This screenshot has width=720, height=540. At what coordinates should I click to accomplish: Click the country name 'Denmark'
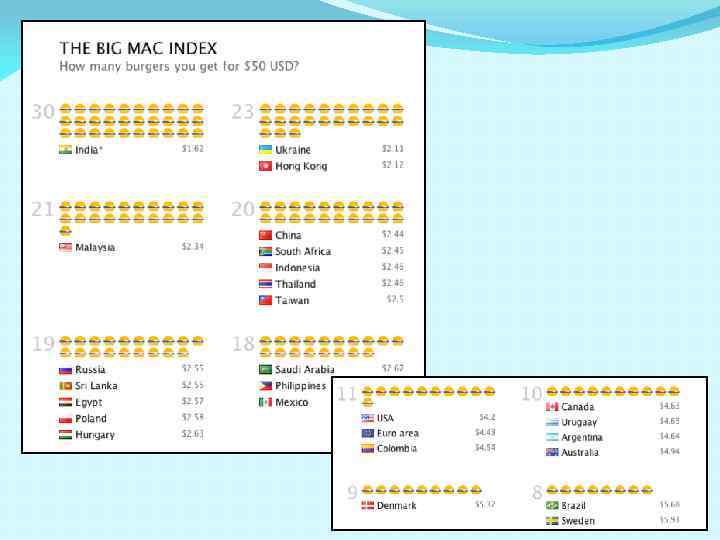396,506
